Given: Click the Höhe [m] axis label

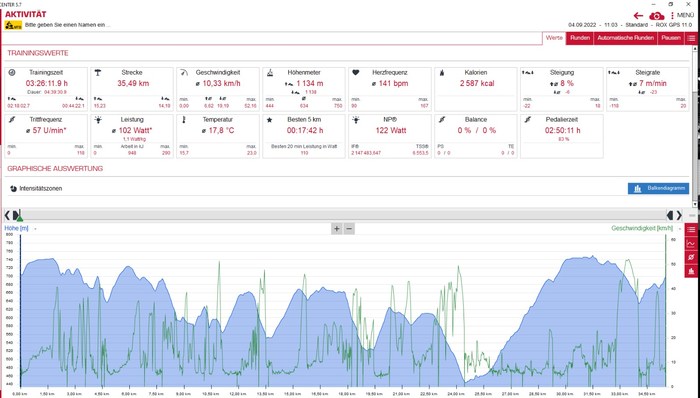Looking at the screenshot, I should coord(16,228).
